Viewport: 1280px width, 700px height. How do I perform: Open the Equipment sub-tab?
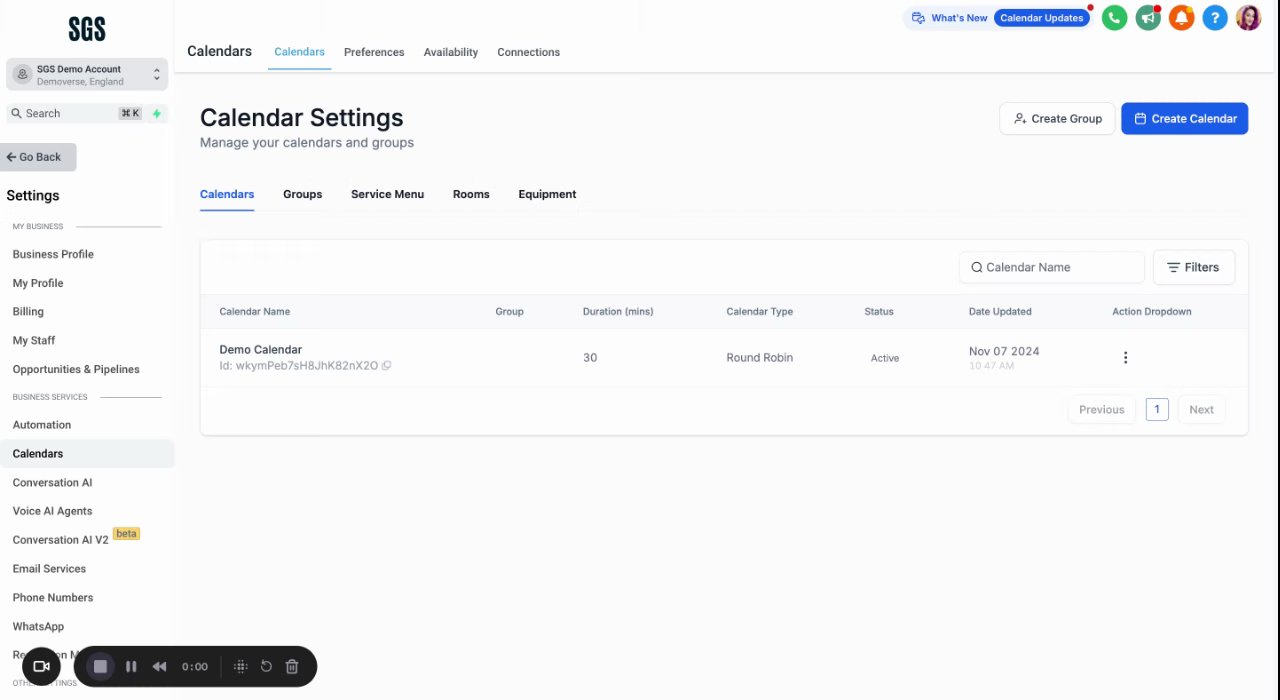[x=547, y=194]
